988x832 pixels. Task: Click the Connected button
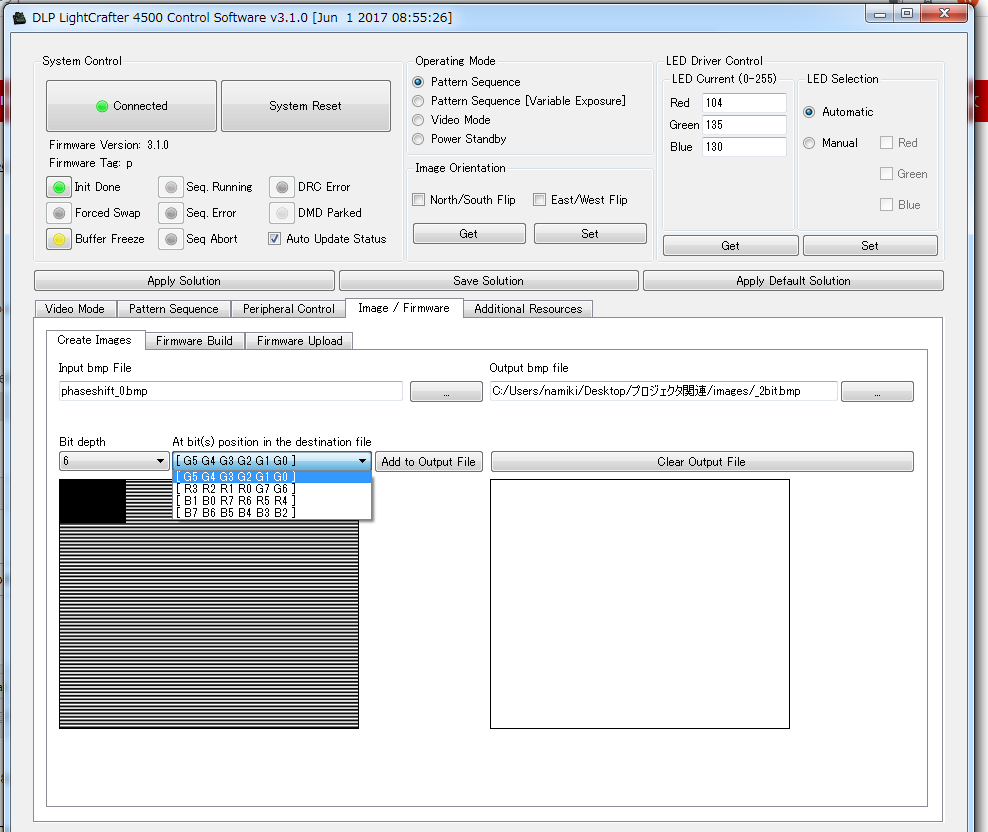(x=131, y=106)
